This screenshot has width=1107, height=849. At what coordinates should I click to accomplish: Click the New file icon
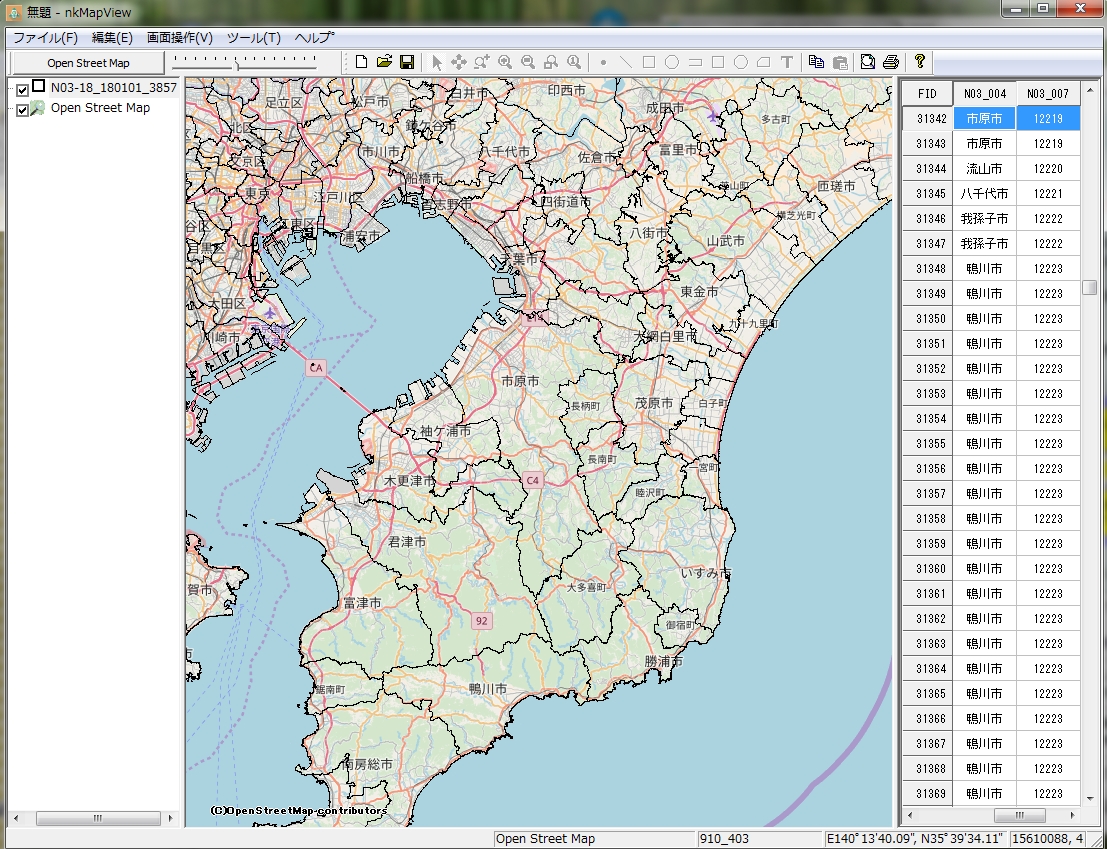click(x=361, y=62)
